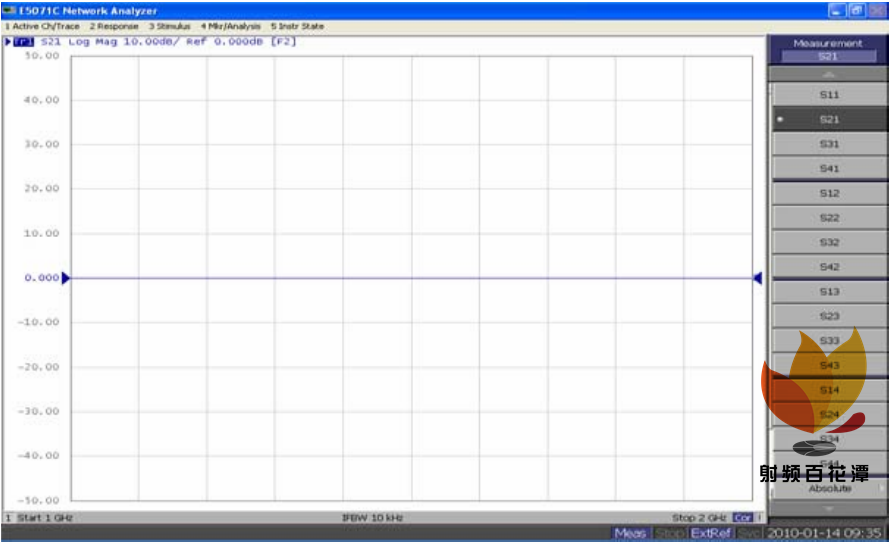Select the highlighted S21 measurement softkey
The height and width of the screenshot is (544, 889).
pyautogui.click(x=829, y=119)
